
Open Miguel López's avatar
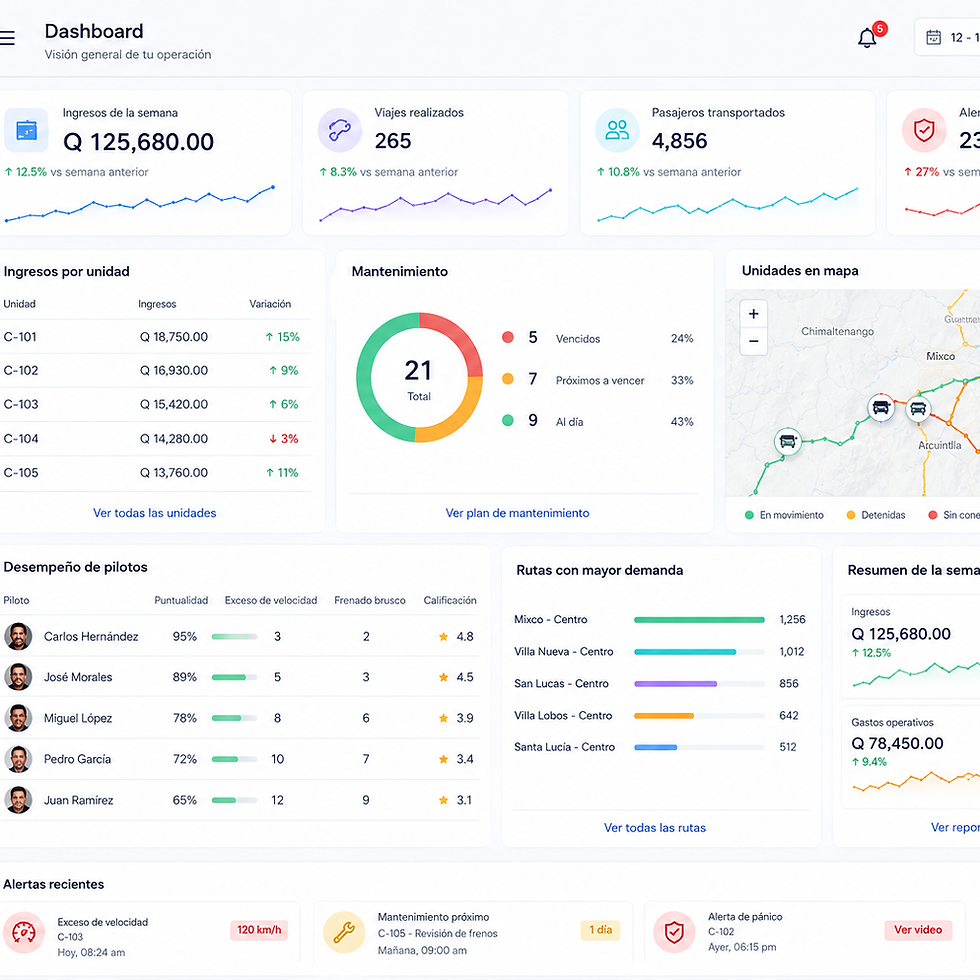tap(18, 718)
